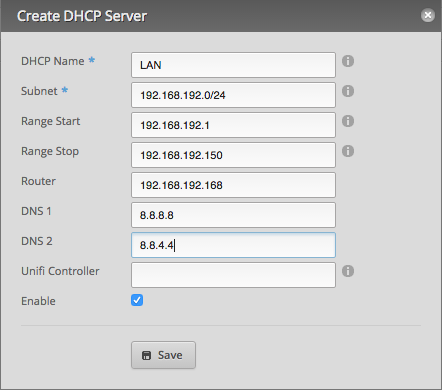This screenshot has height=390, width=442.
Task: Click the DNS 1 label
Action: (36, 211)
